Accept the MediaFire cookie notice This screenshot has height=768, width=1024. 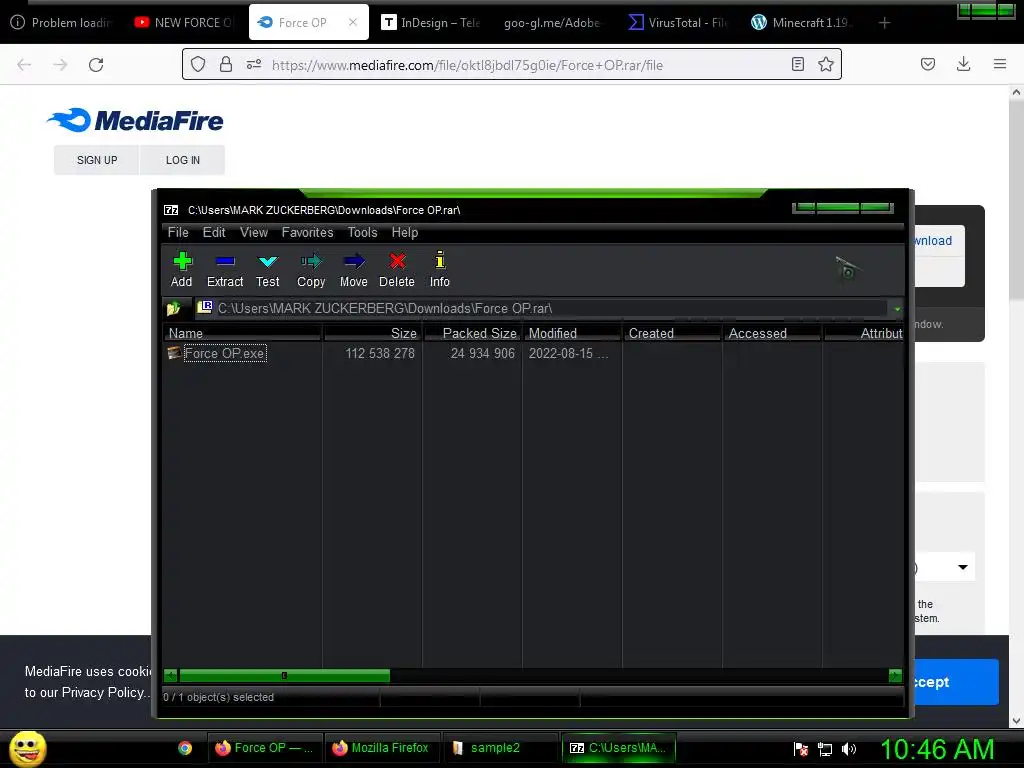[956, 682]
